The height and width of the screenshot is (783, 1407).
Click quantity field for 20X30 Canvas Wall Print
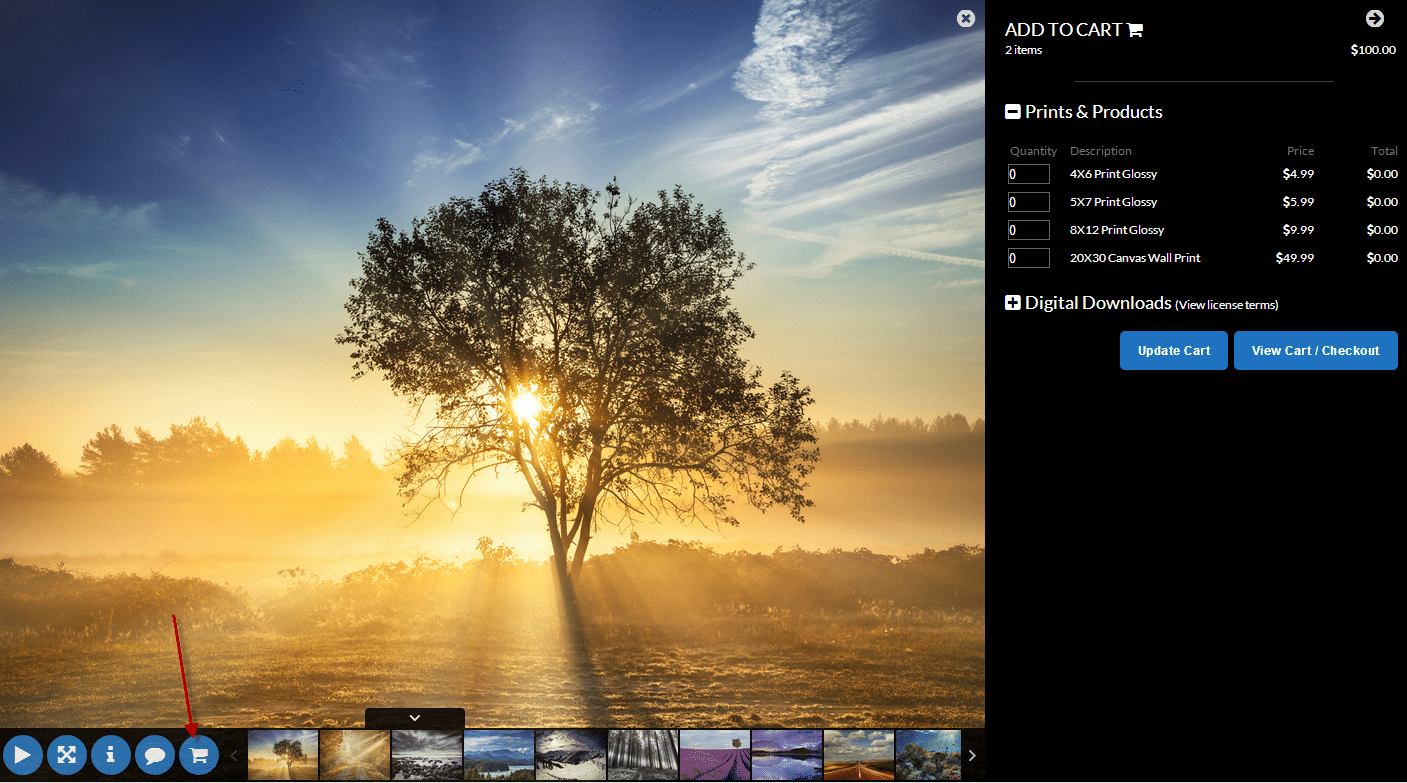(1029, 258)
